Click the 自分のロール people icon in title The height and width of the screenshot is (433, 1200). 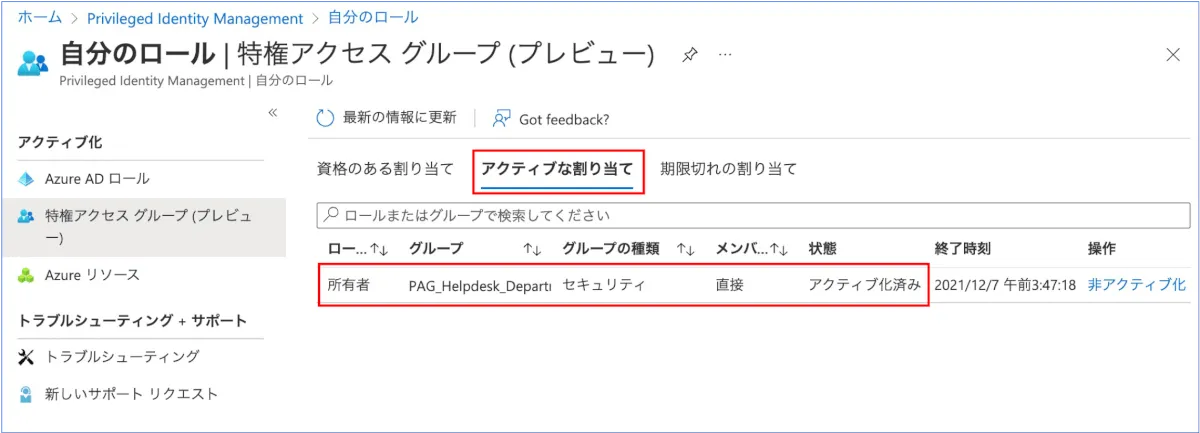click(x=33, y=61)
